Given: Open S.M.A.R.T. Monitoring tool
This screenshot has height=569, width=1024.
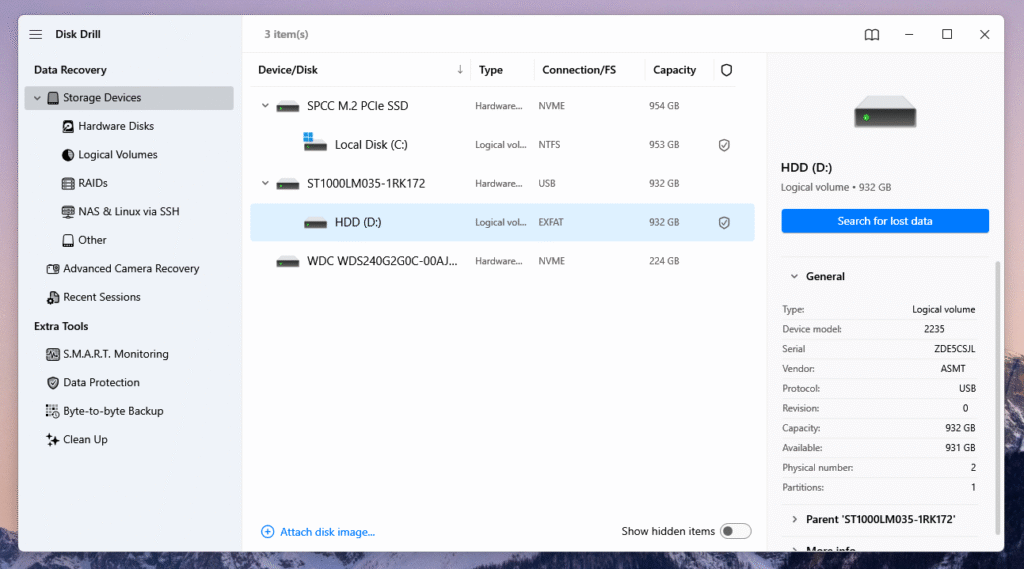Looking at the screenshot, I should pos(115,354).
